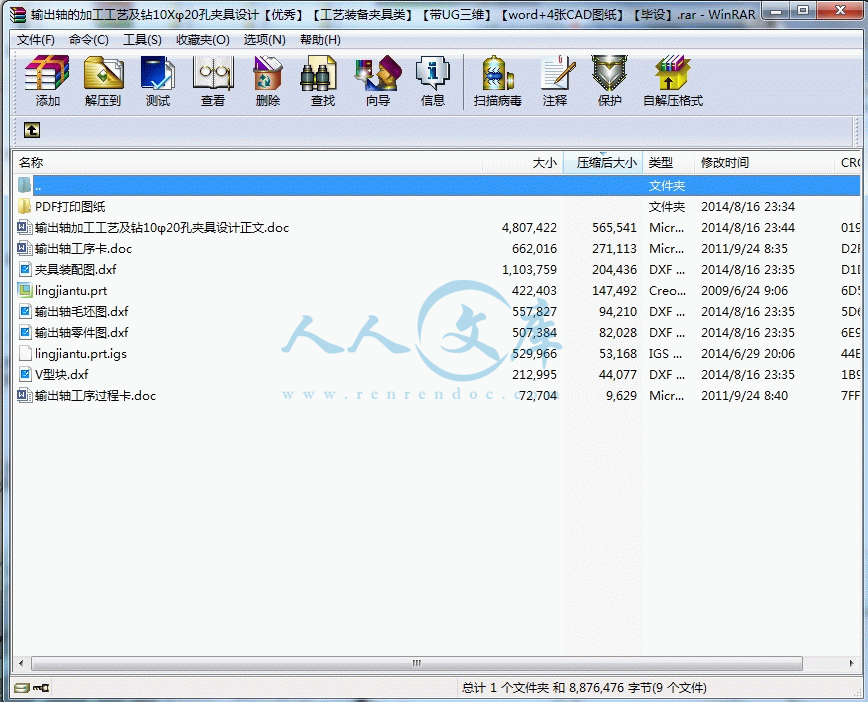Viewport: 868px width, 702px height.
Task: Sort by the Size (大小) column header
Action: [x=523, y=163]
